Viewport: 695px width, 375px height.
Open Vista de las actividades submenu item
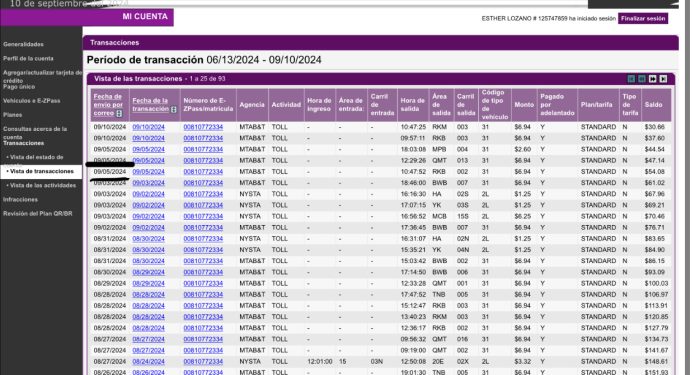click(41, 185)
